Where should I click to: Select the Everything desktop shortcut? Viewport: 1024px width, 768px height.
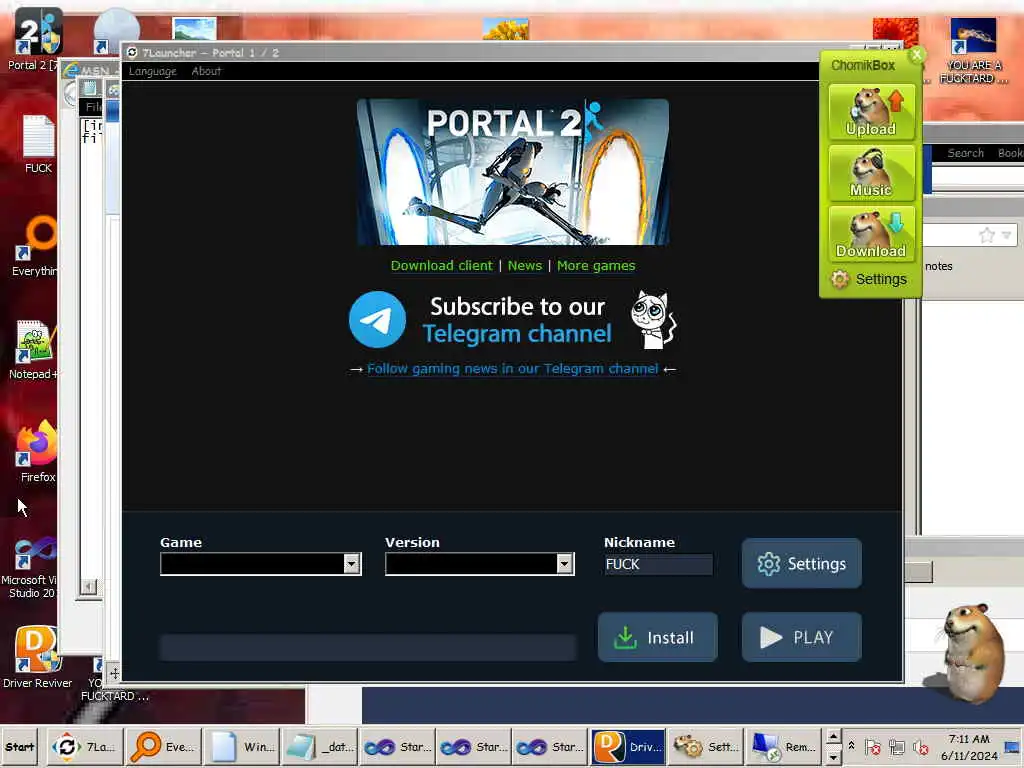click(x=37, y=247)
